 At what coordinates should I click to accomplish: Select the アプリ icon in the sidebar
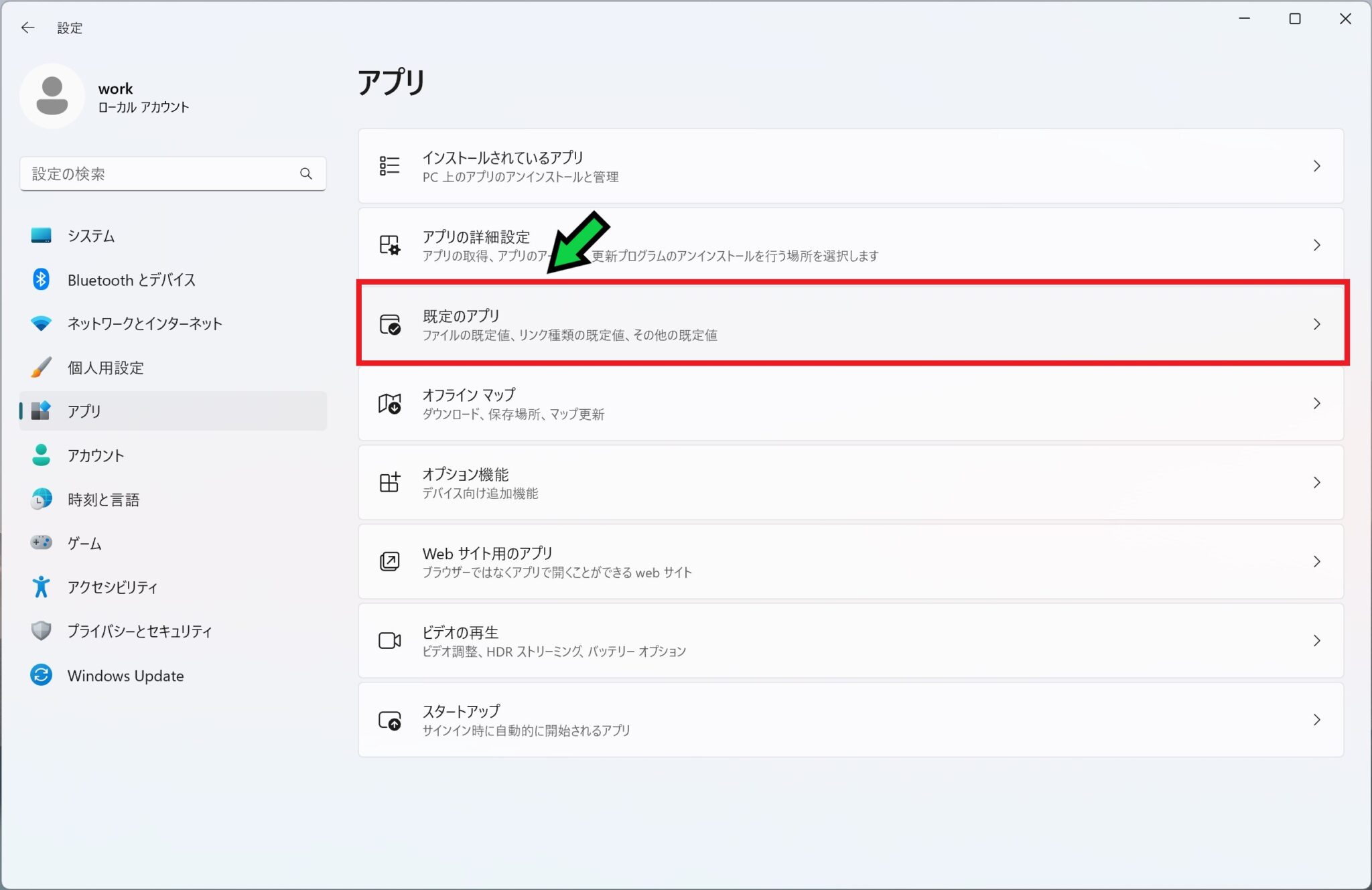tap(41, 411)
